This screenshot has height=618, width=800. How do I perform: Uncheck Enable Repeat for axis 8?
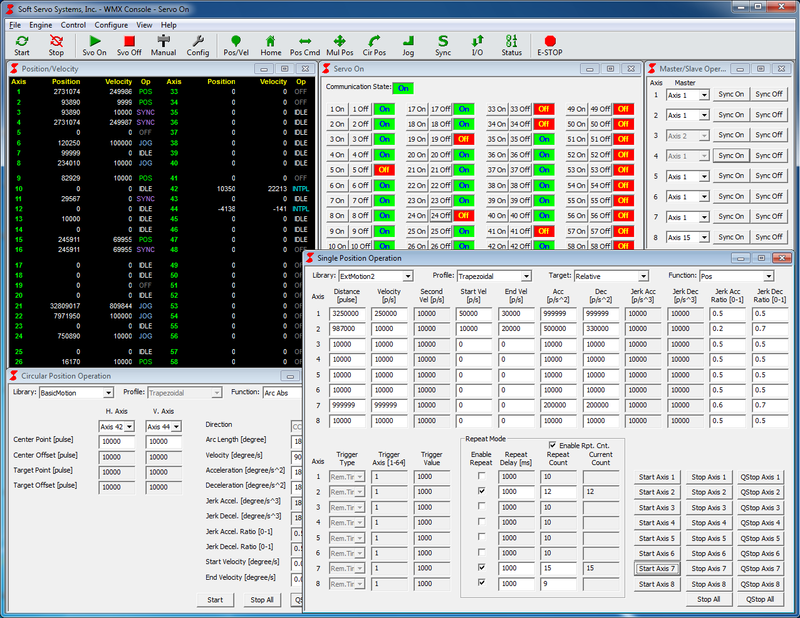point(481,582)
